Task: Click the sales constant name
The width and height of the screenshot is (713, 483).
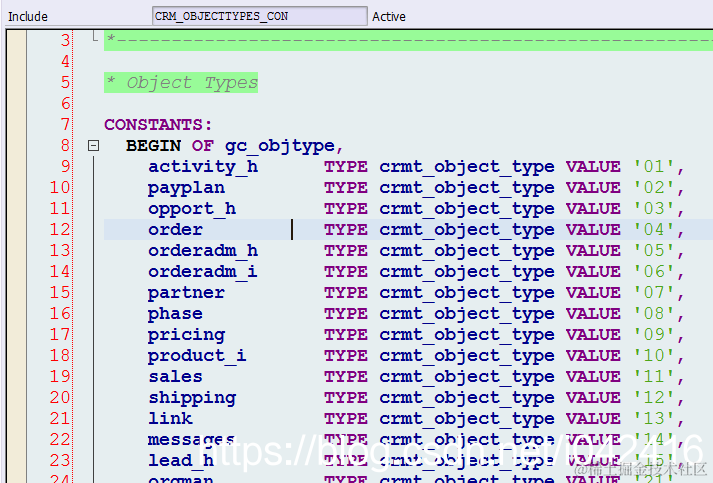Action: [175, 377]
